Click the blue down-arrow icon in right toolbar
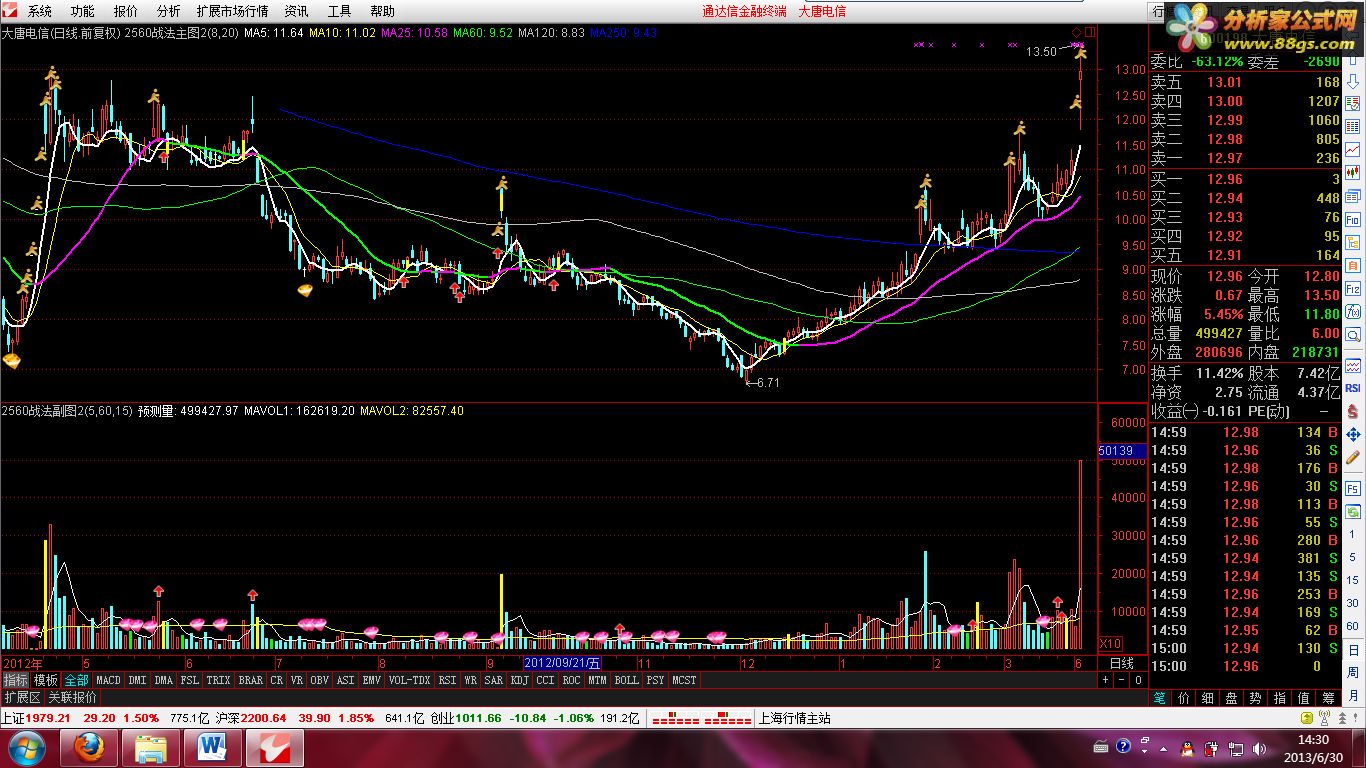The width and height of the screenshot is (1366, 768). click(1353, 81)
